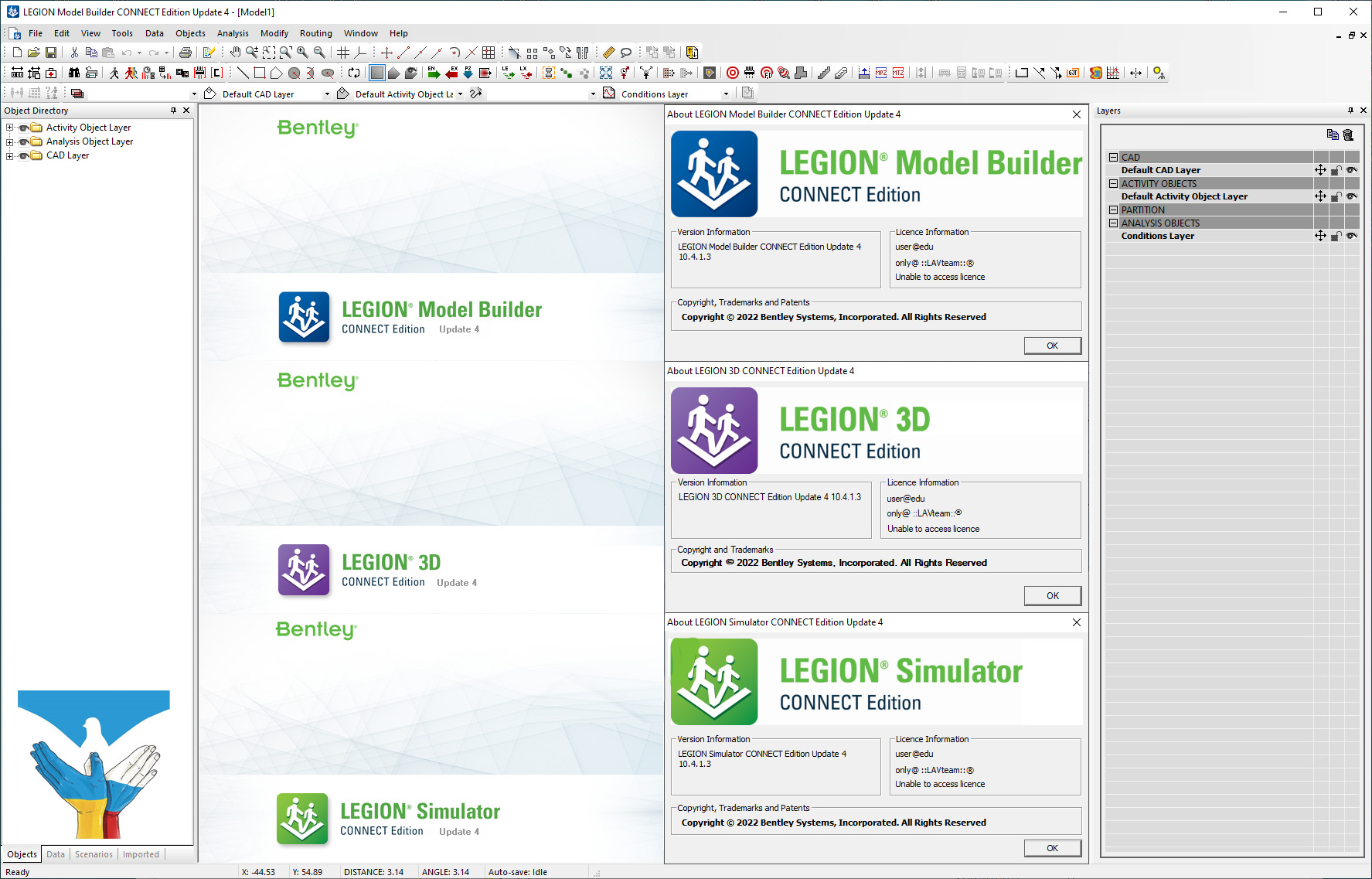Click the copy layers icon in Layers panel
This screenshot has width=1372, height=879.
(x=1333, y=135)
